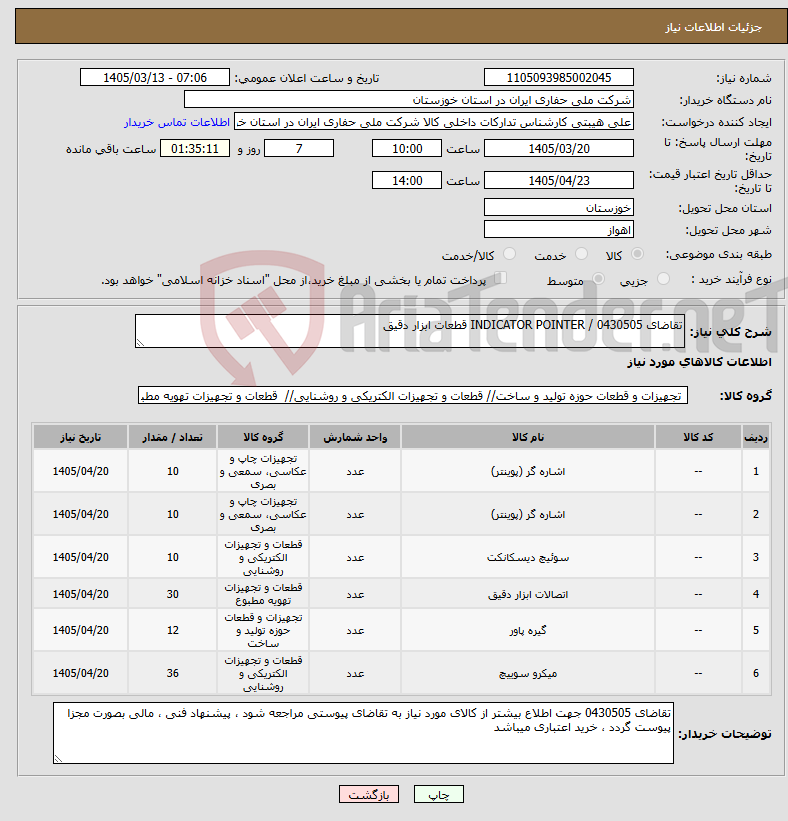
Task: Click the response deadline date 1405/03/20
Action: (x=559, y=149)
